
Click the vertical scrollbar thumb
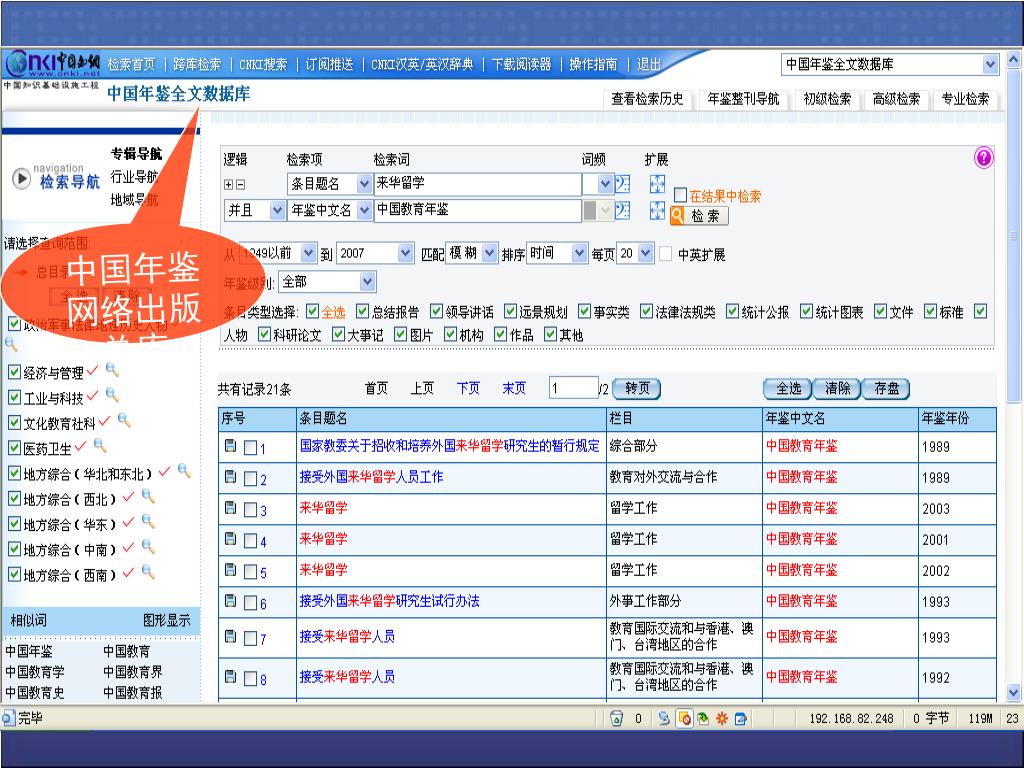[x=1013, y=236]
